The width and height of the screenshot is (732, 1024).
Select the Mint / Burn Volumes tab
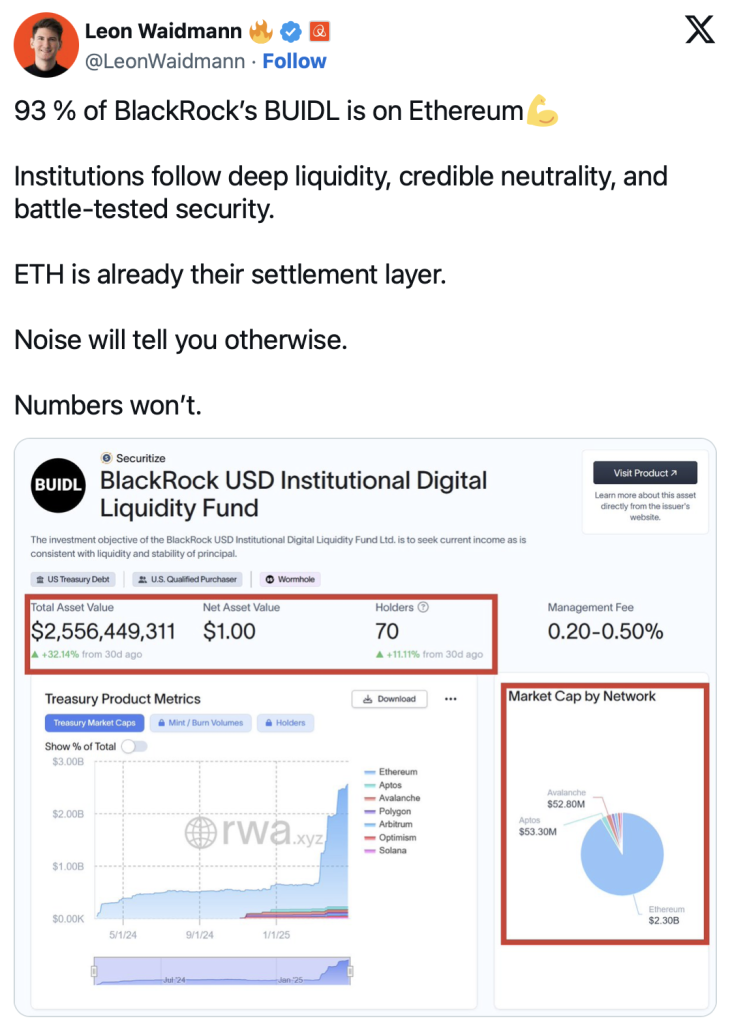(x=200, y=723)
